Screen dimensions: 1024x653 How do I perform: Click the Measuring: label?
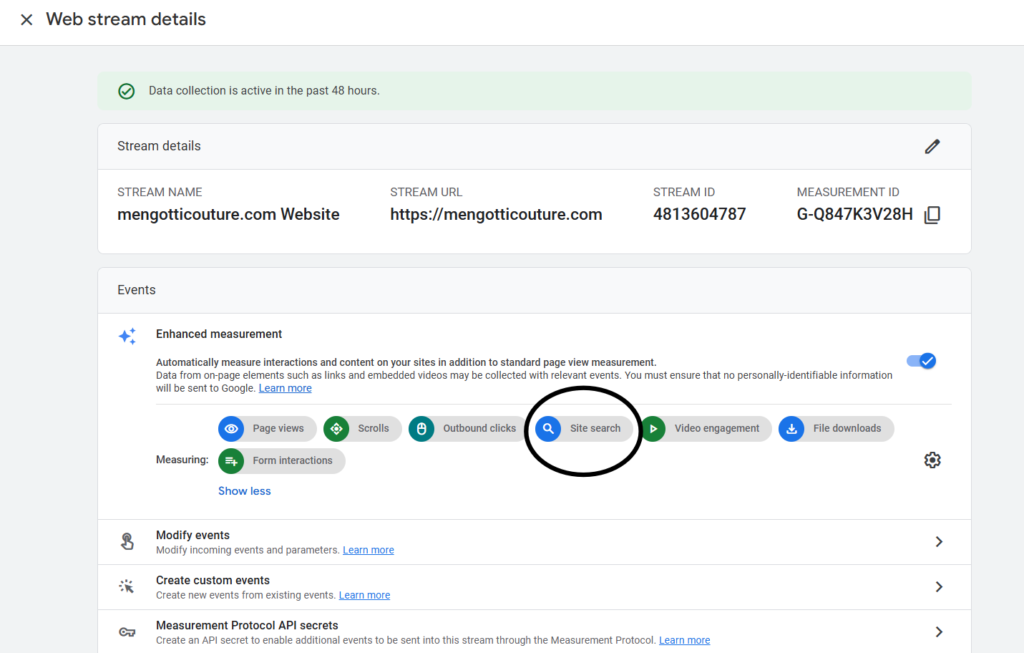coord(182,460)
